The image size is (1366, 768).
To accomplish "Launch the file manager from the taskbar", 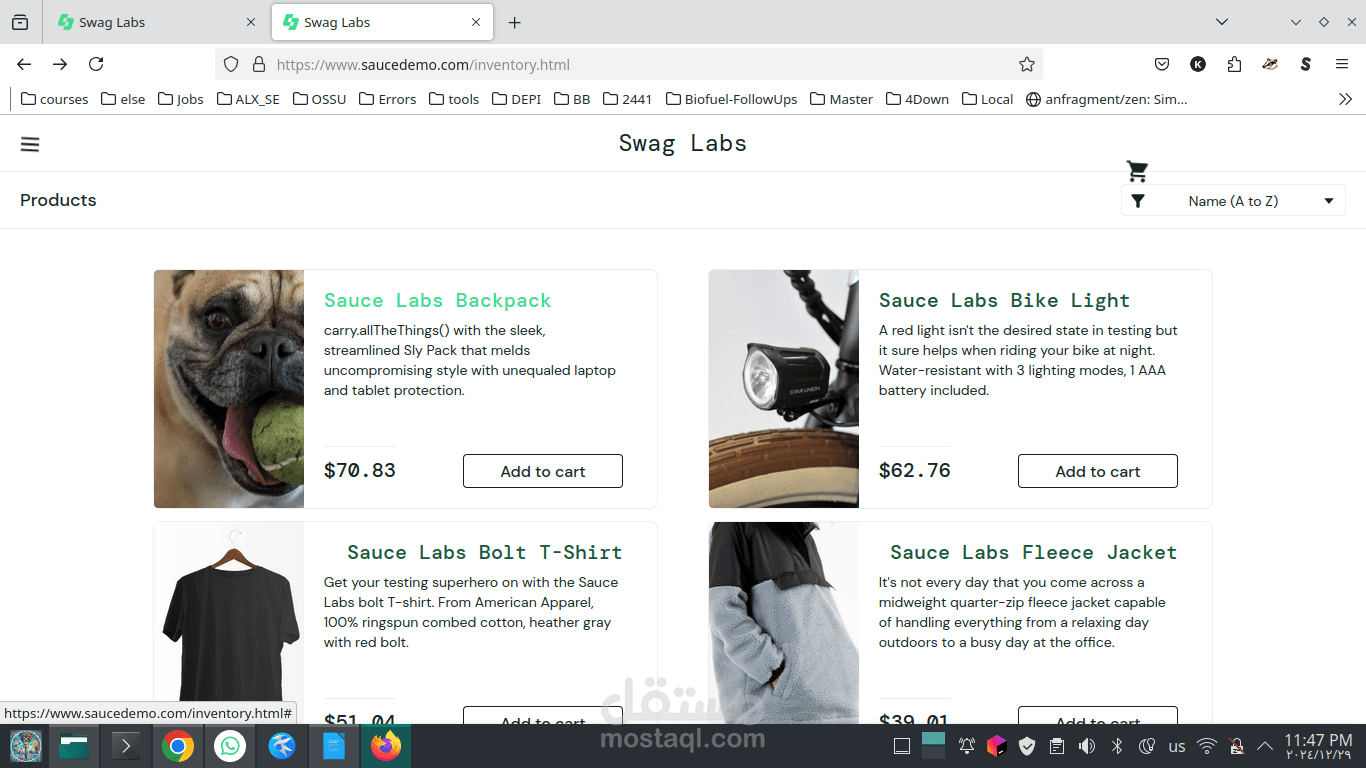I will [x=74, y=746].
